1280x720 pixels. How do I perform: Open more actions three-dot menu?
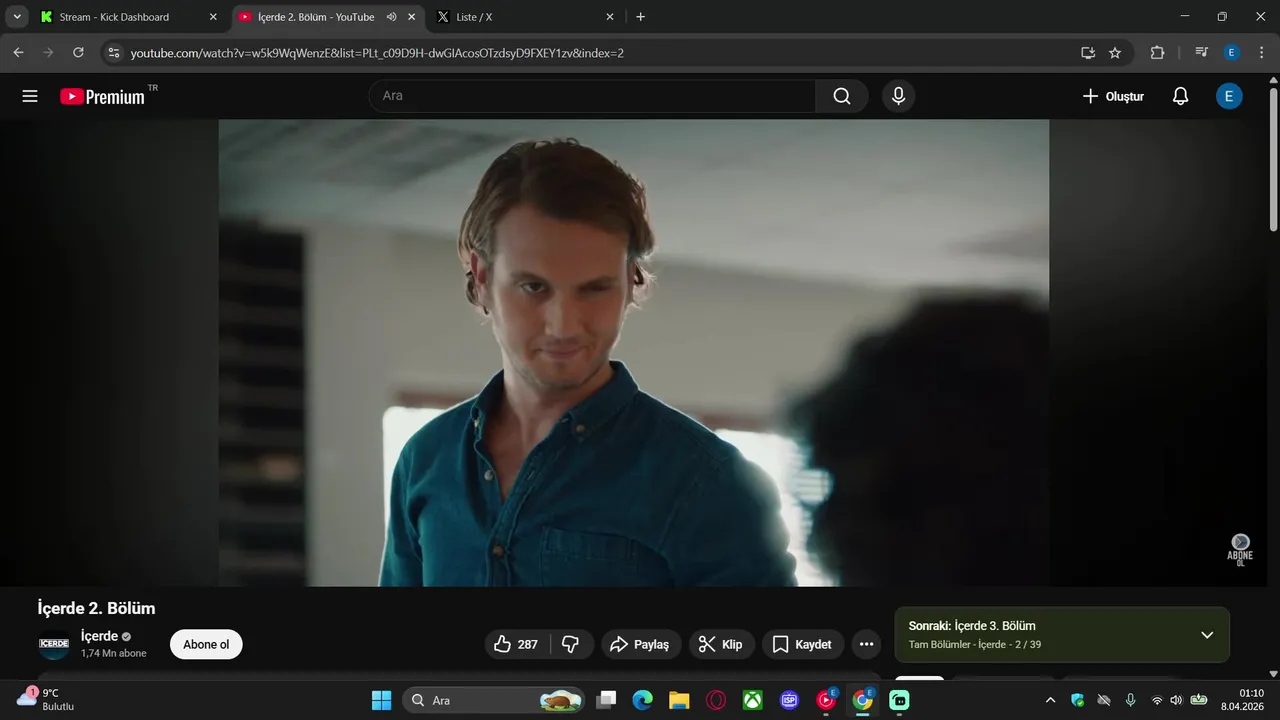866,644
